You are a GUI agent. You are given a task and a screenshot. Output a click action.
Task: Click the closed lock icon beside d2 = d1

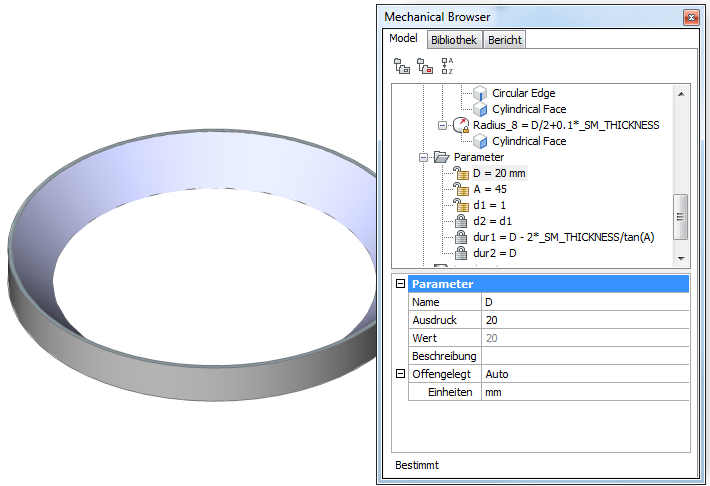461,221
